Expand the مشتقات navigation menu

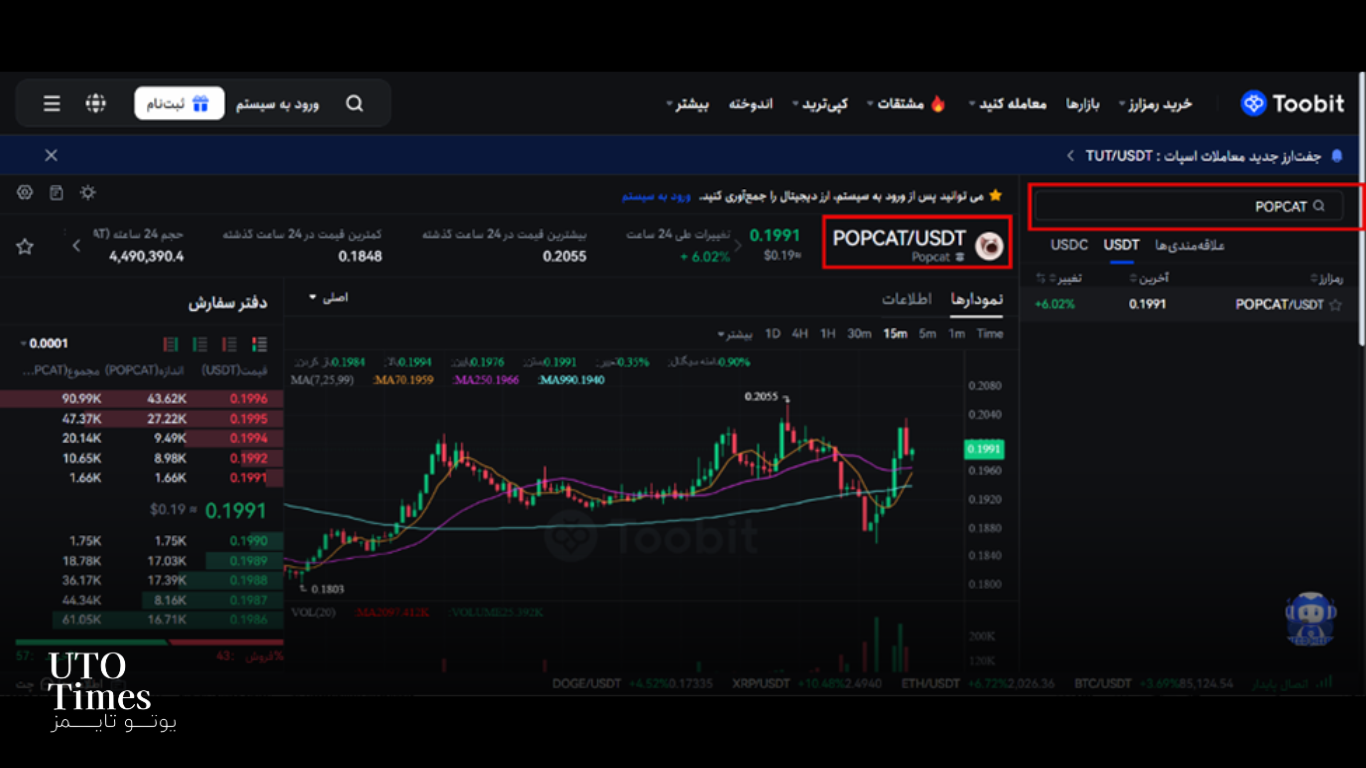pyautogui.click(x=895, y=104)
